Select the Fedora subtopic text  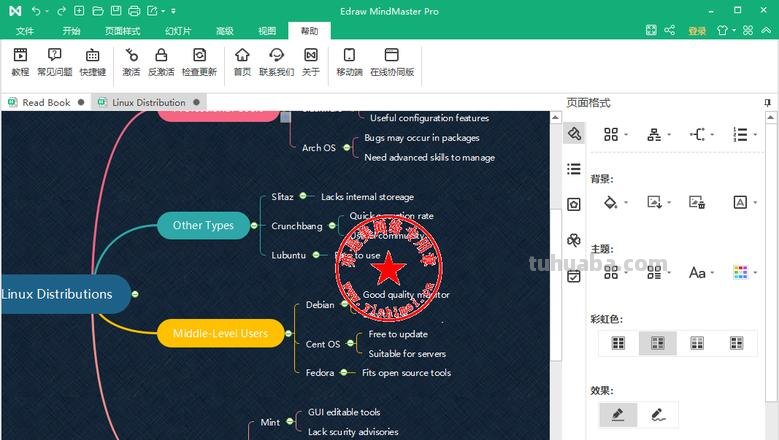tap(320, 372)
